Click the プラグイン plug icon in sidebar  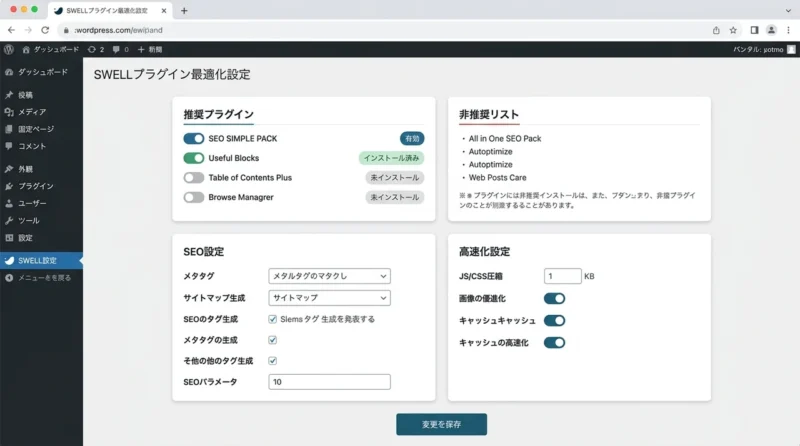9,186
